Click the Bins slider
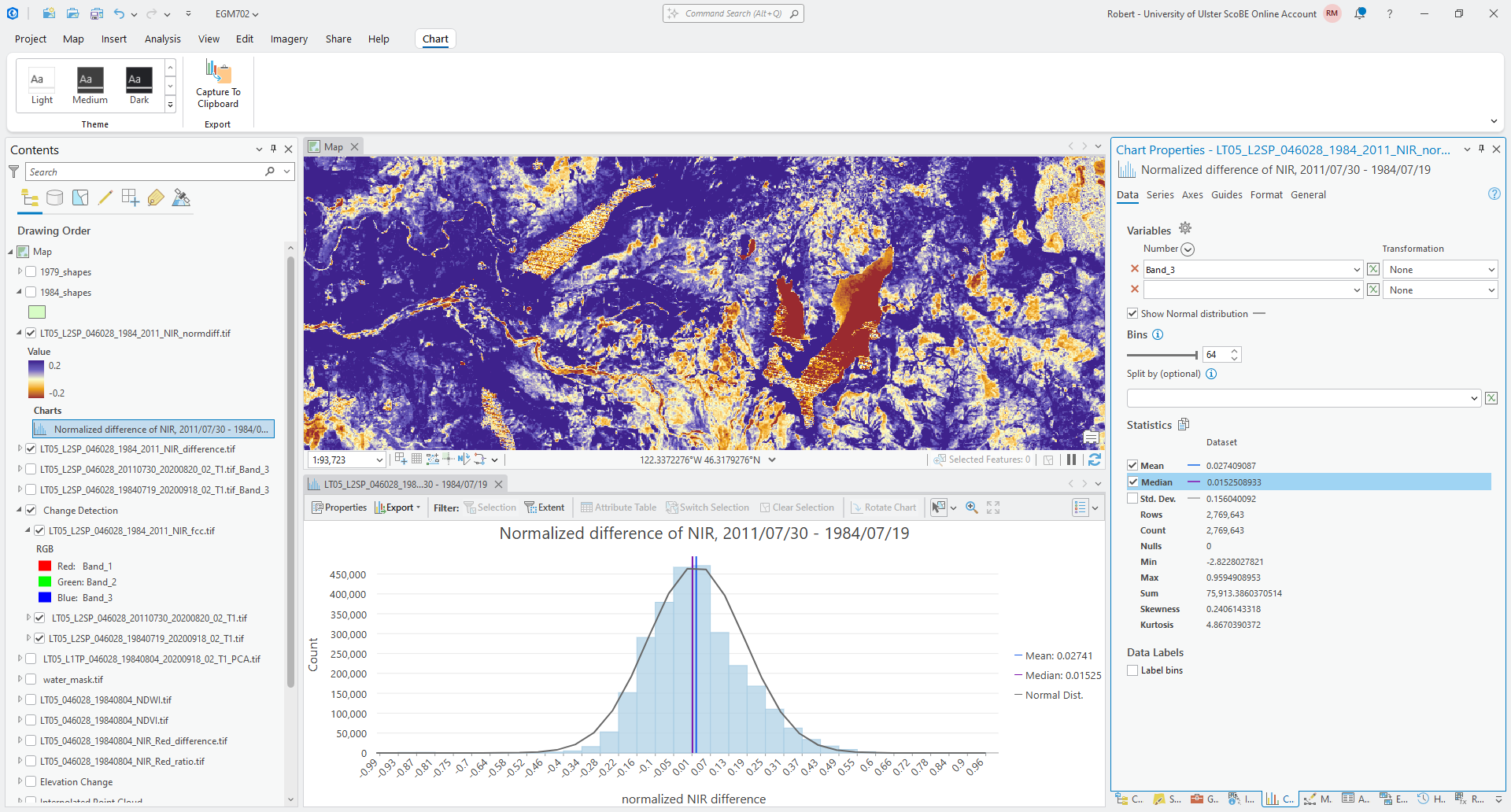Viewport: 1511px width, 812px height. [1162, 355]
